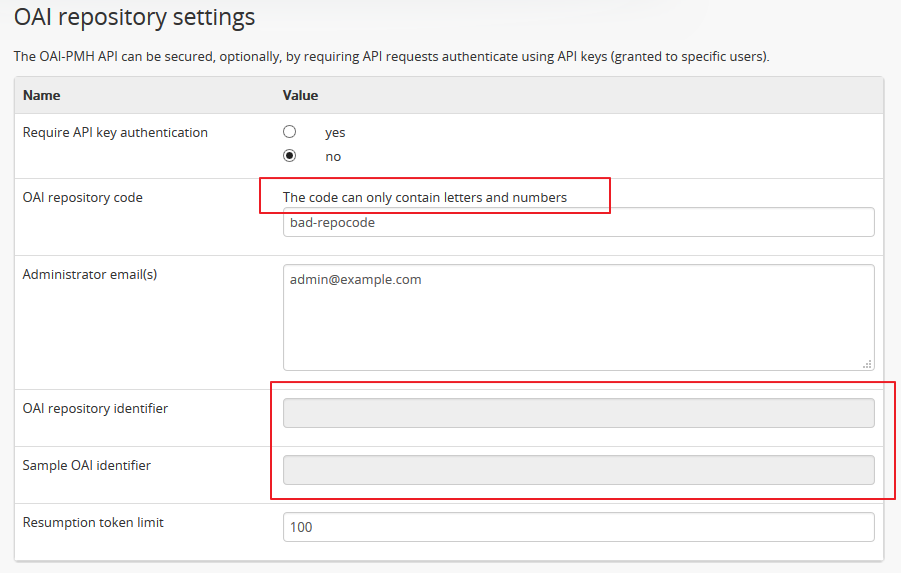Select the 'yes' radio button
The image size is (901, 573).
click(290, 131)
